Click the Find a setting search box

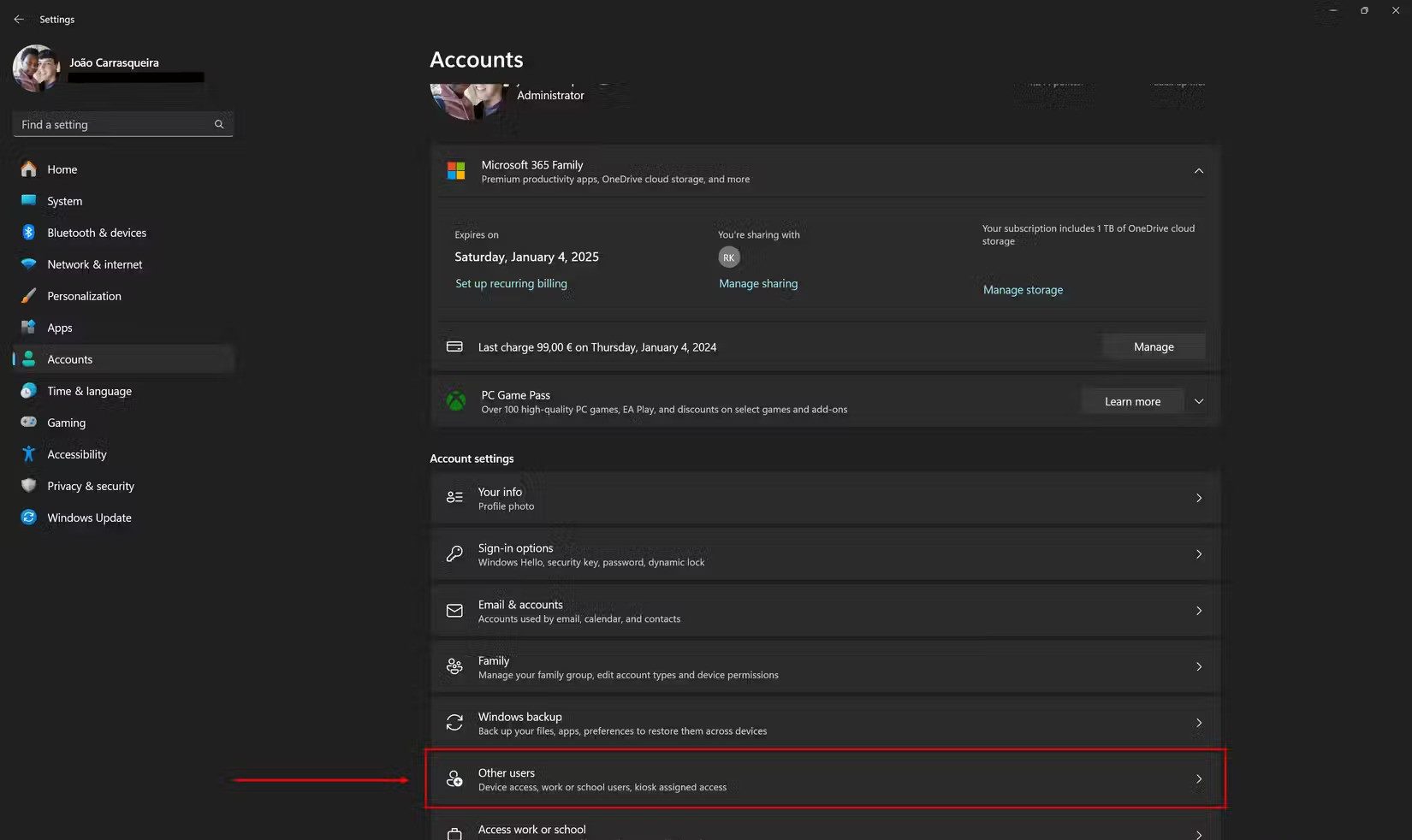(116, 124)
